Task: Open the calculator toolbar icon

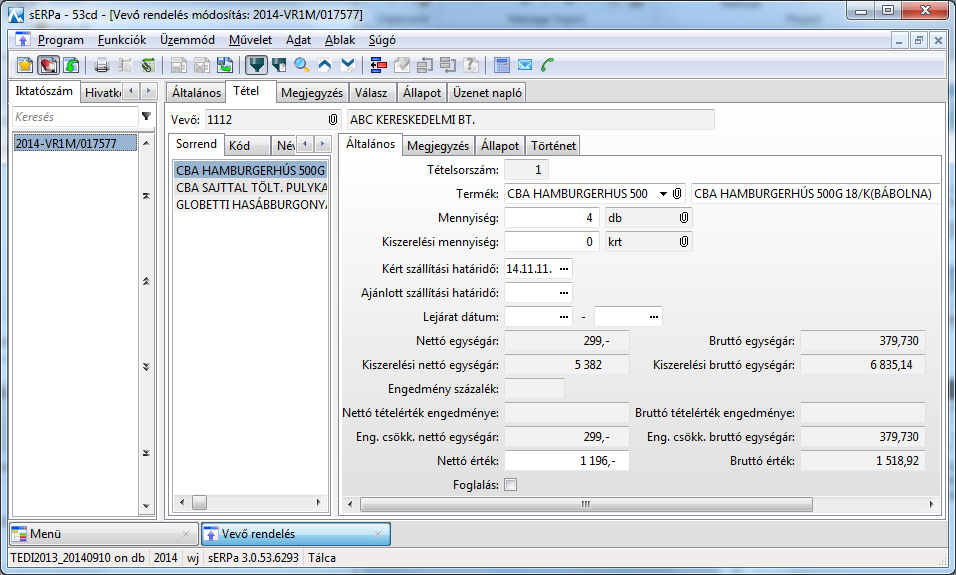Action: [502, 65]
